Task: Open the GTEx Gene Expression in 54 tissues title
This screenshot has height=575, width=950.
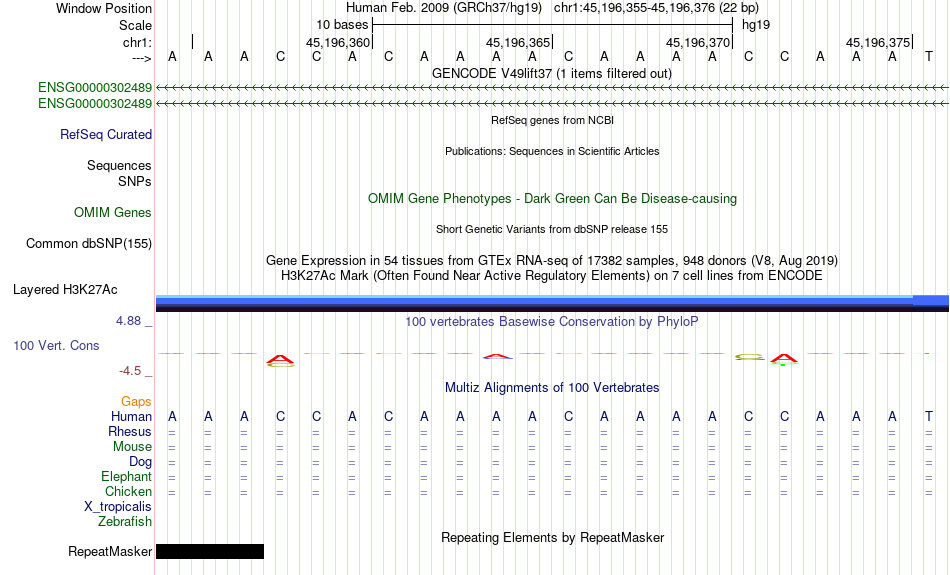Action: [x=552, y=261]
